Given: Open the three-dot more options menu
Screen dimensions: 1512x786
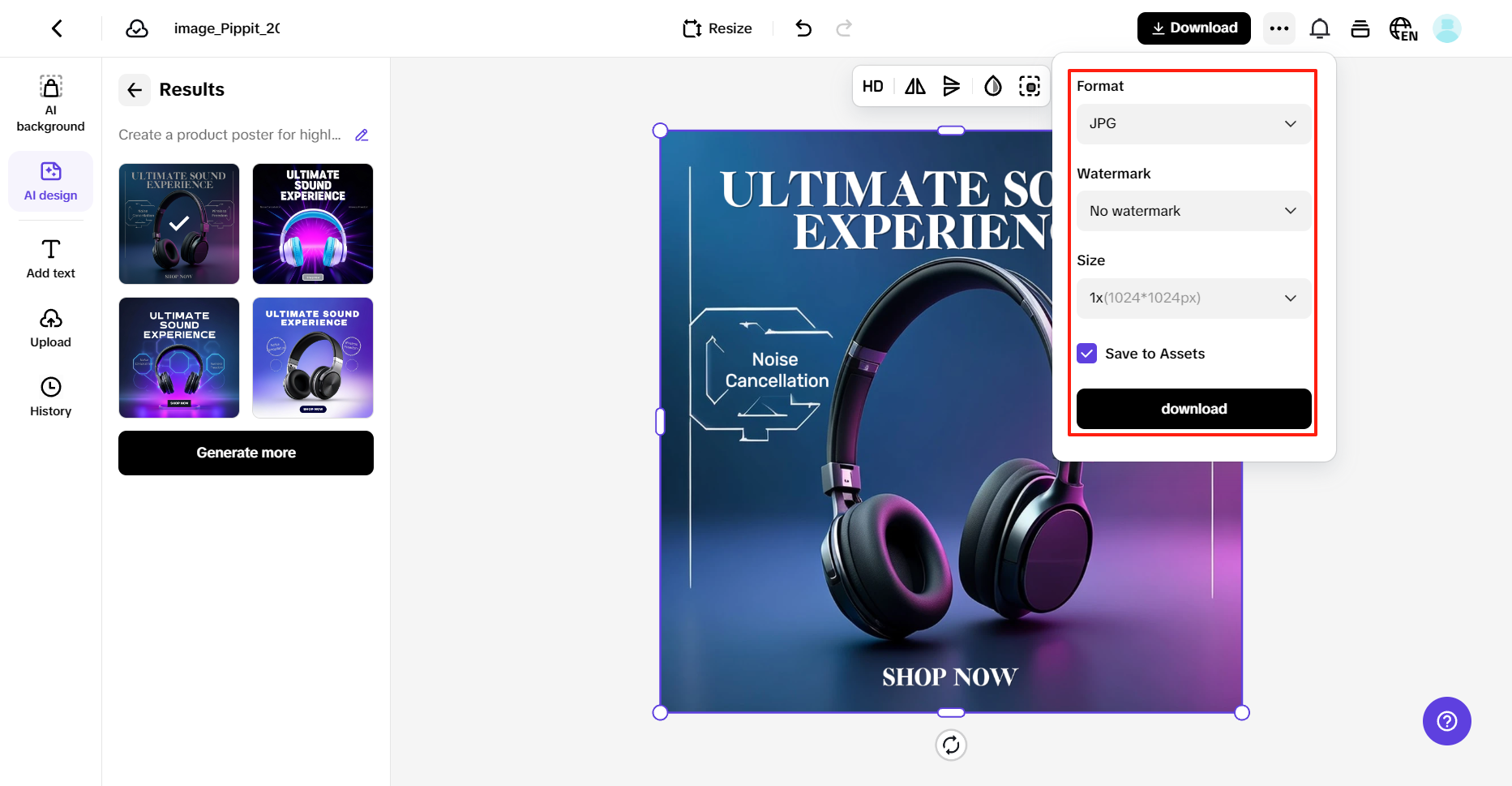Looking at the screenshot, I should tap(1279, 28).
